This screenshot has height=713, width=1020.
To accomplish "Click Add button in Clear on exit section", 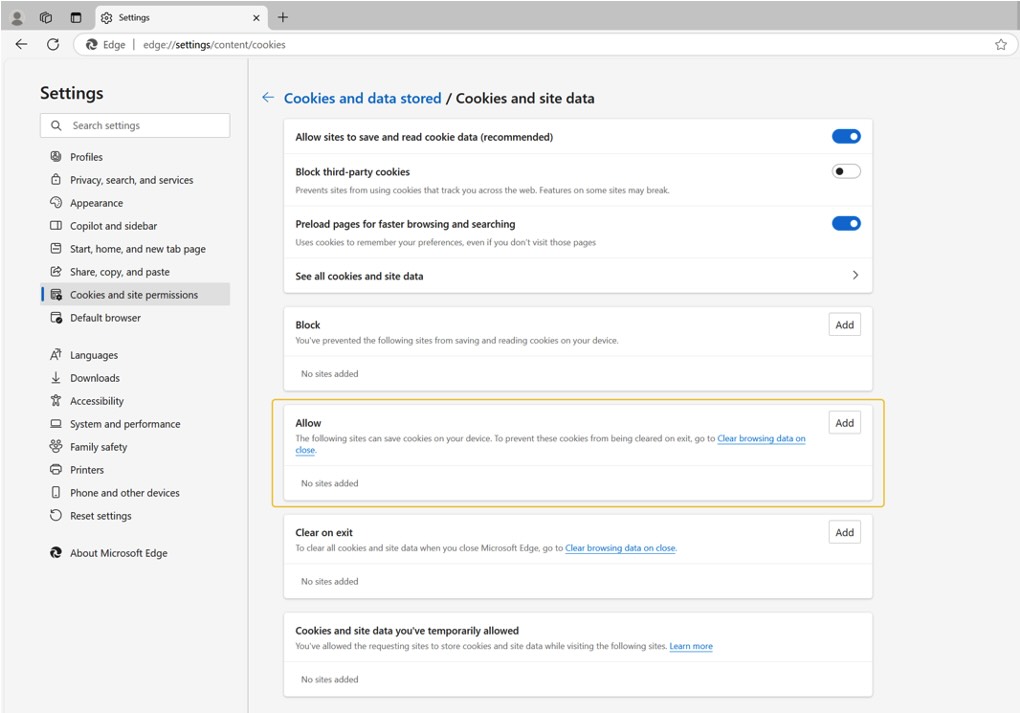I will click(x=844, y=533).
